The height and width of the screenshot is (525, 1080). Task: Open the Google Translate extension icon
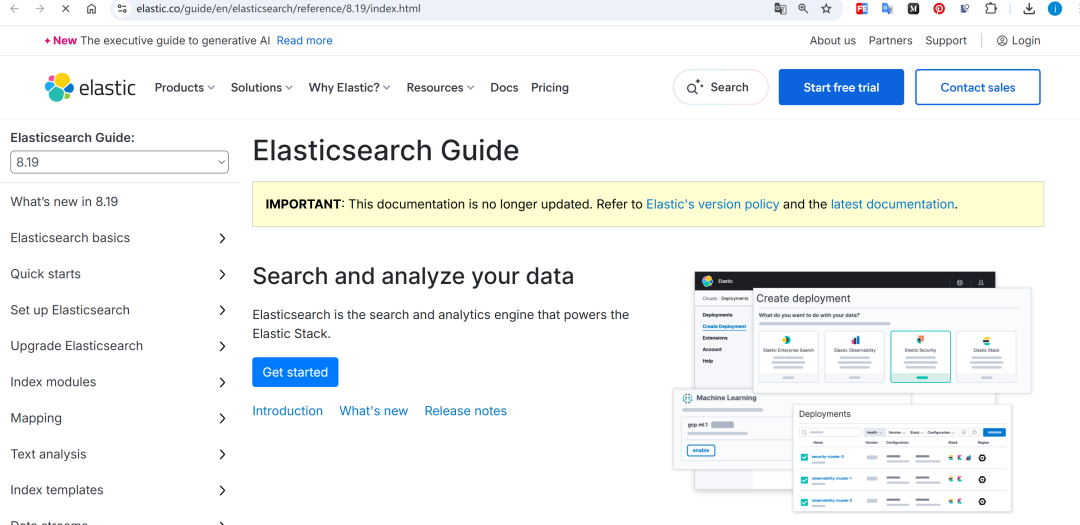tap(887, 9)
